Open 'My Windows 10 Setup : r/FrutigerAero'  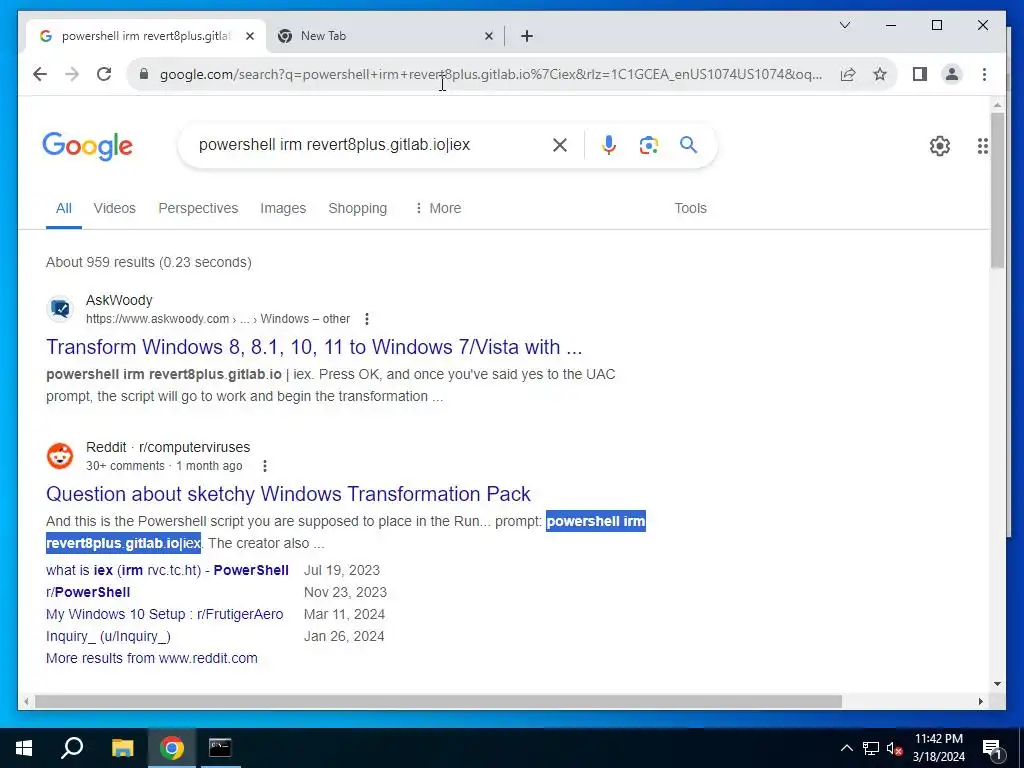coord(165,615)
